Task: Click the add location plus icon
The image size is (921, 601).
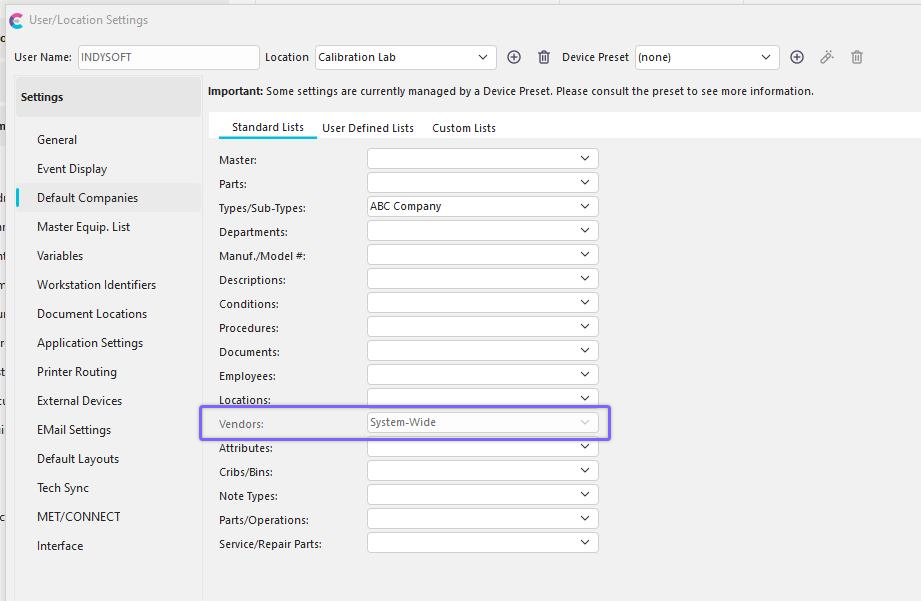Action: click(x=514, y=57)
